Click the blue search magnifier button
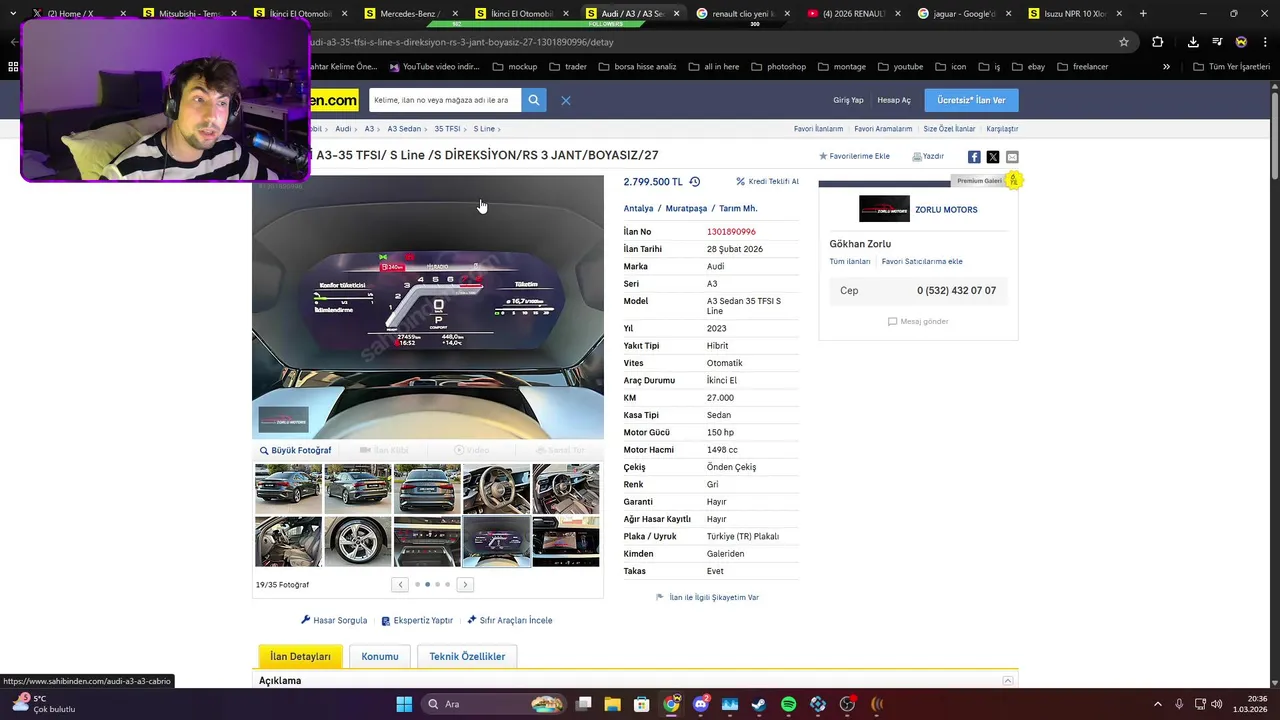 coord(534,100)
